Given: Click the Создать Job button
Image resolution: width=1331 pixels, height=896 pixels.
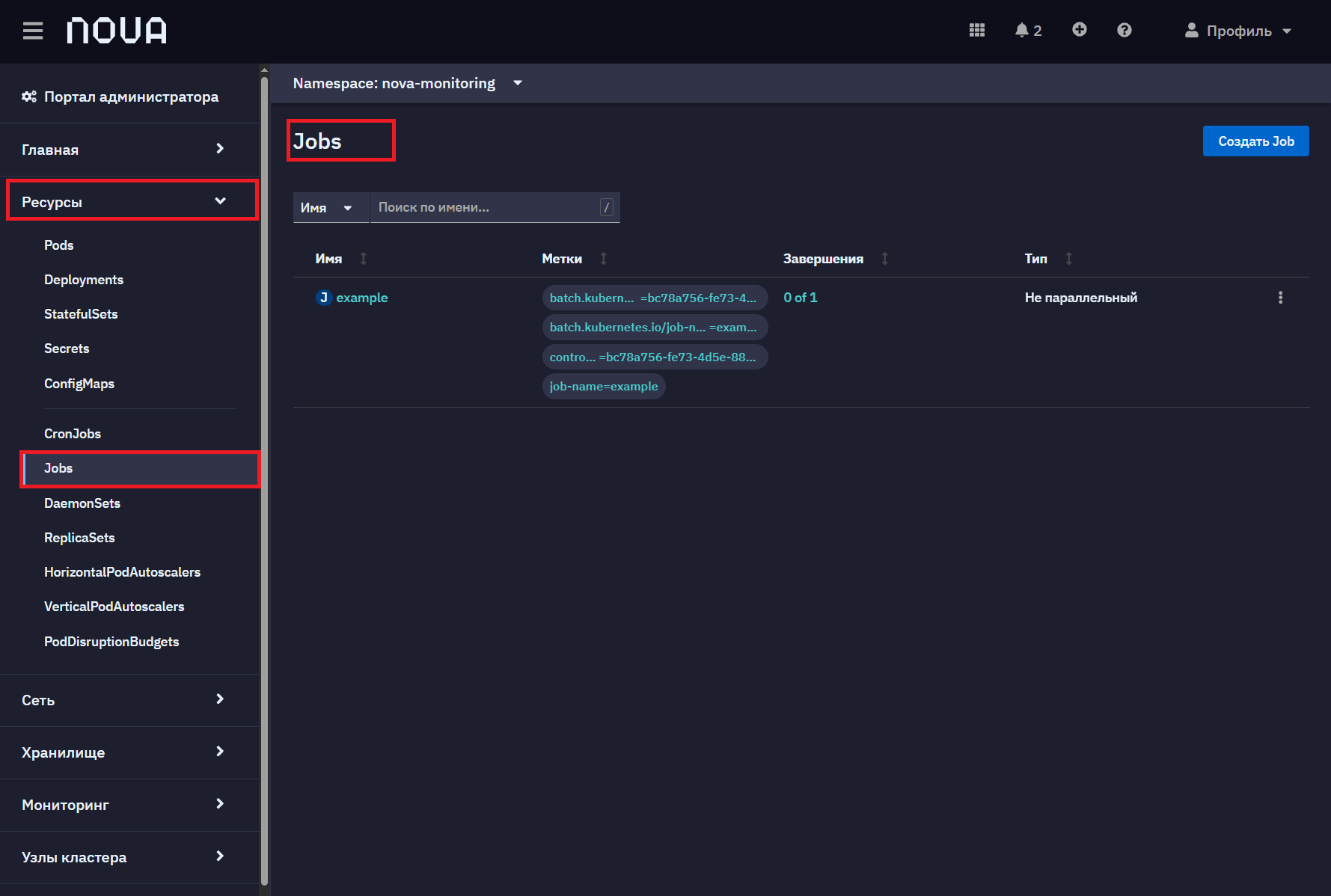Looking at the screenshot, I should click(1255, 141).
